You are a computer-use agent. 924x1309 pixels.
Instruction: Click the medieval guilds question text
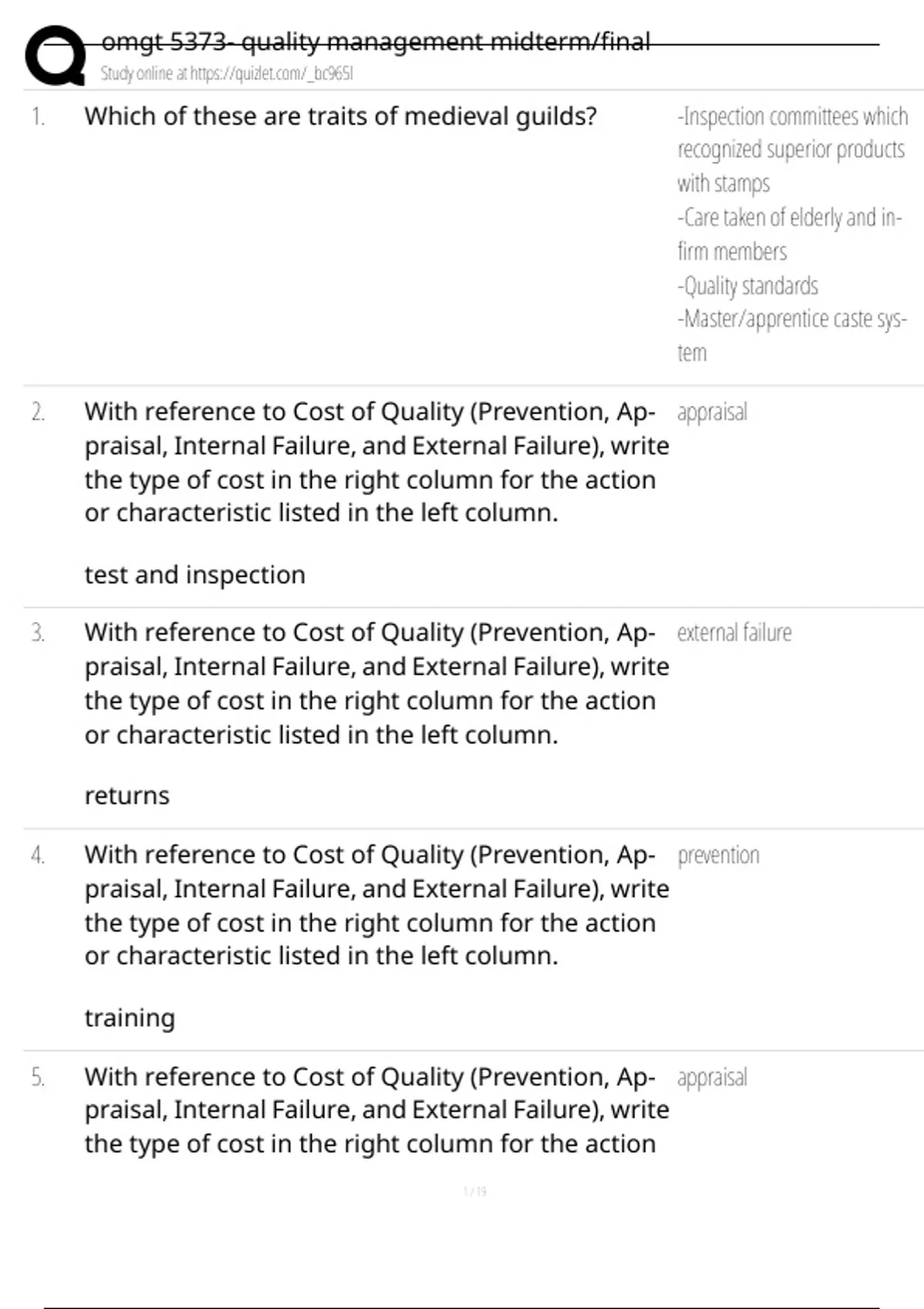(340, 116)
